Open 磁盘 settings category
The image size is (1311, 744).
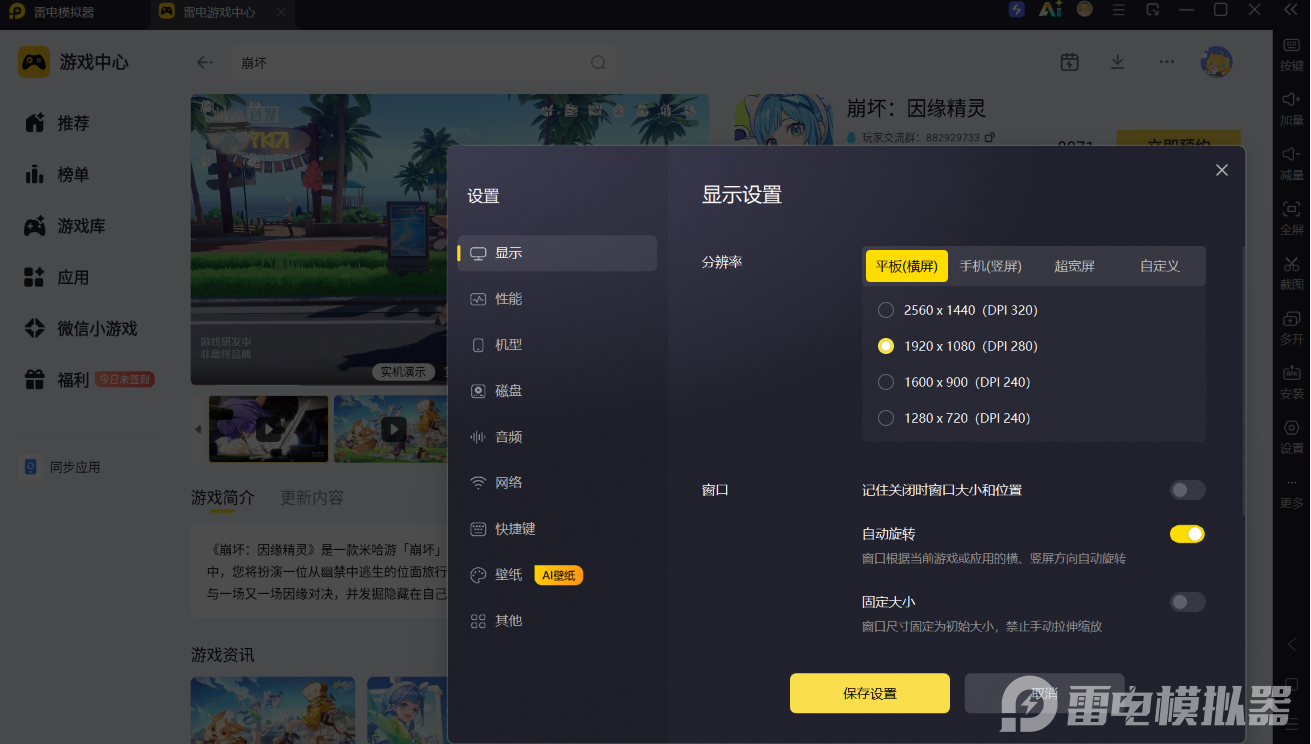pos(557,391)
